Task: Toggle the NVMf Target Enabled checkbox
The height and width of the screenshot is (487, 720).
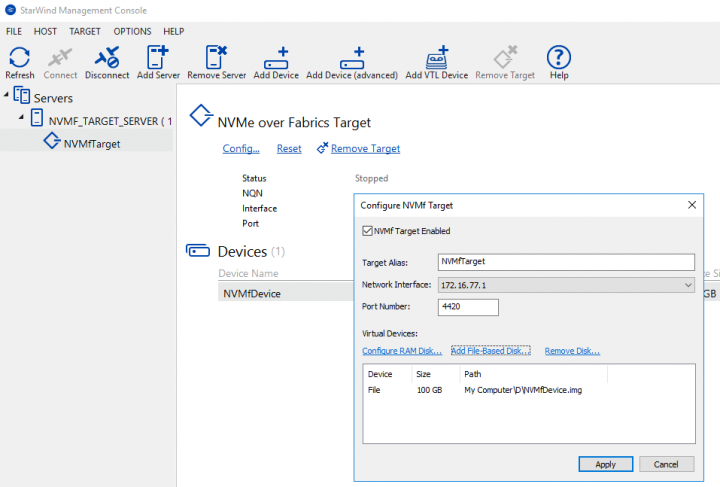Action: coord(367,231)
